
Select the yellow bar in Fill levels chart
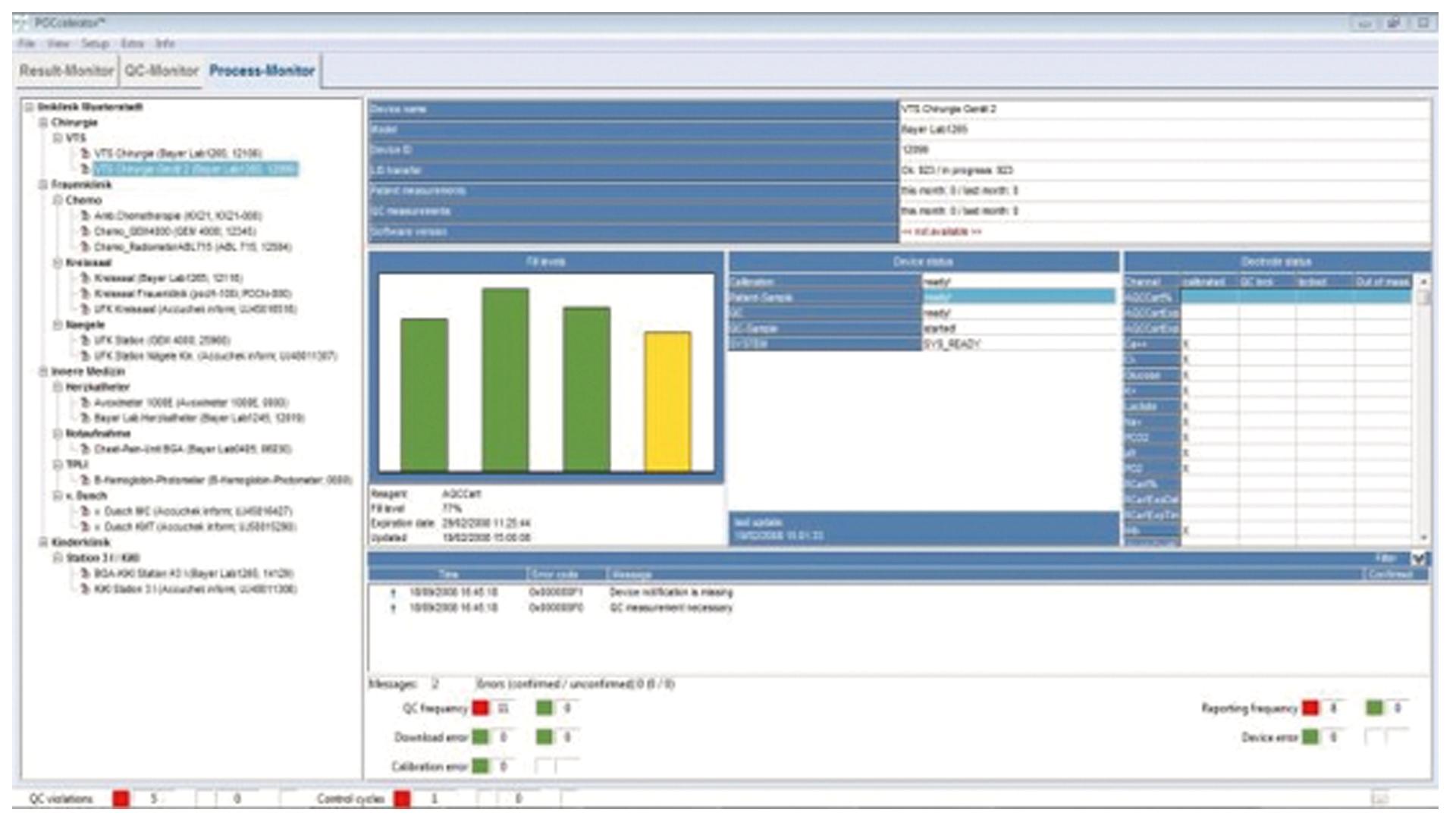pyautogui.click(x=667, y=402)
